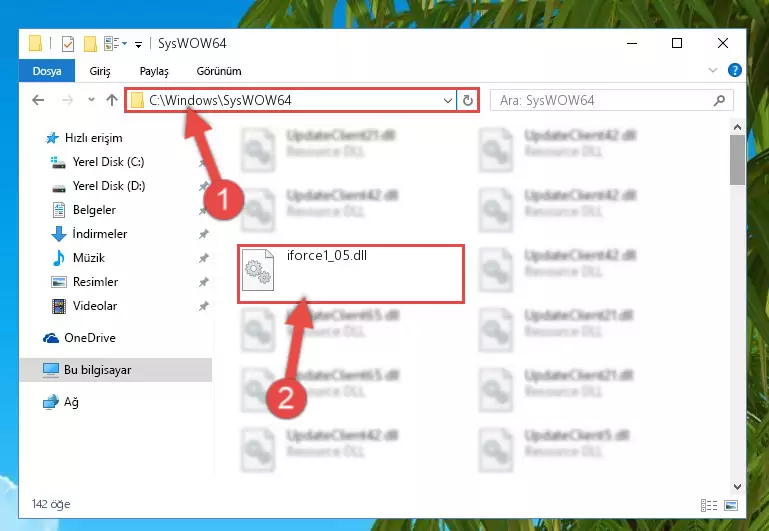This screenshot has width=769, height=531.
Task: Maximize the SysWOW64 window
Action: point(677,43)
